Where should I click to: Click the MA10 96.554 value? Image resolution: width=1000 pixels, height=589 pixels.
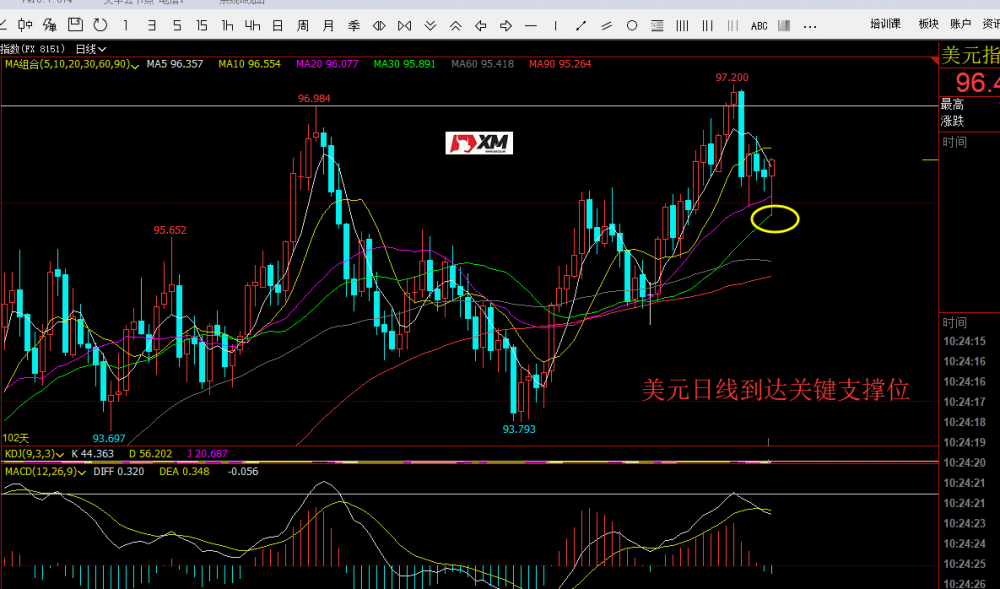pyautogui.click(x=249, y=64)
